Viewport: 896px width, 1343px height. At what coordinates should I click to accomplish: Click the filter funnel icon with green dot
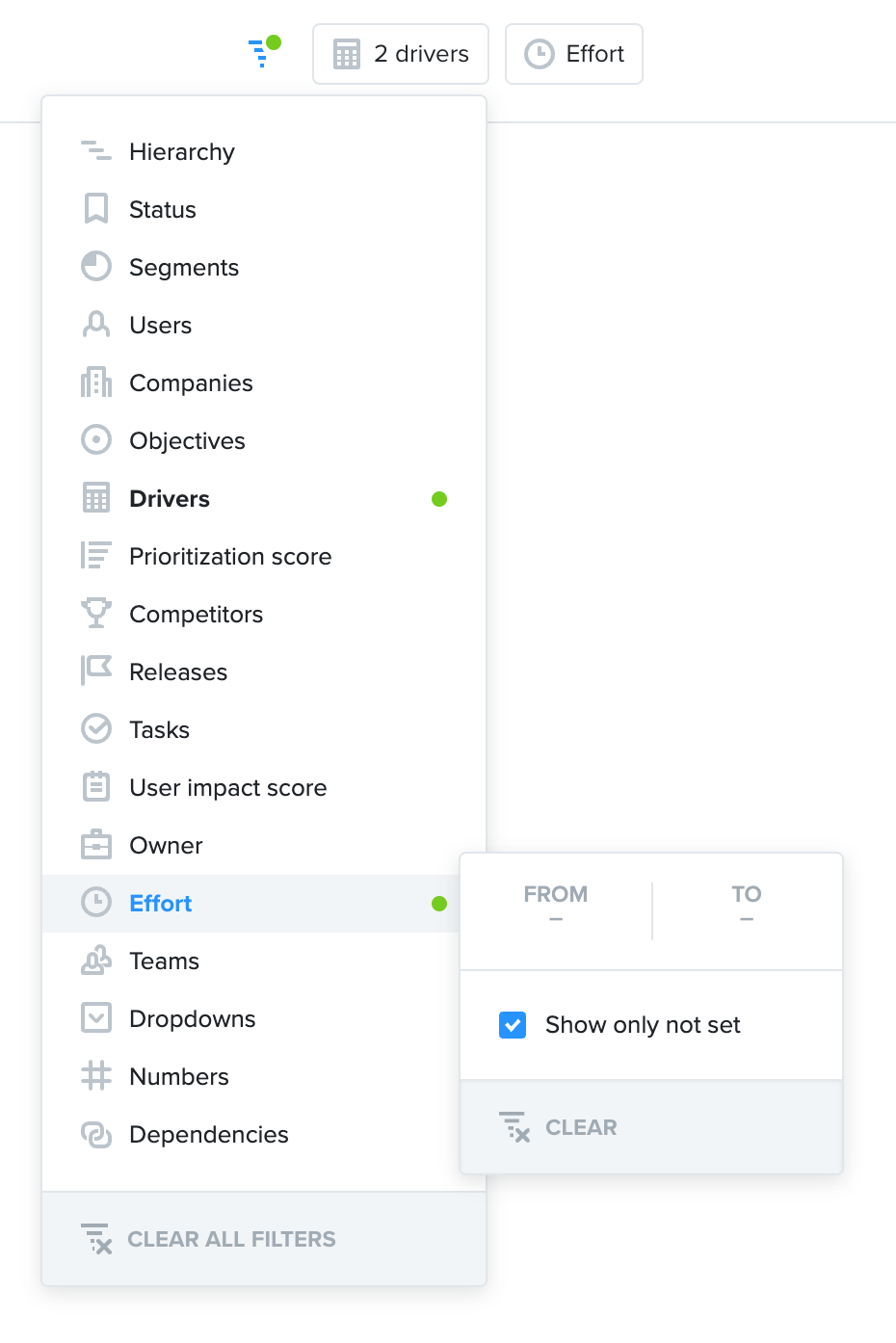263,52
